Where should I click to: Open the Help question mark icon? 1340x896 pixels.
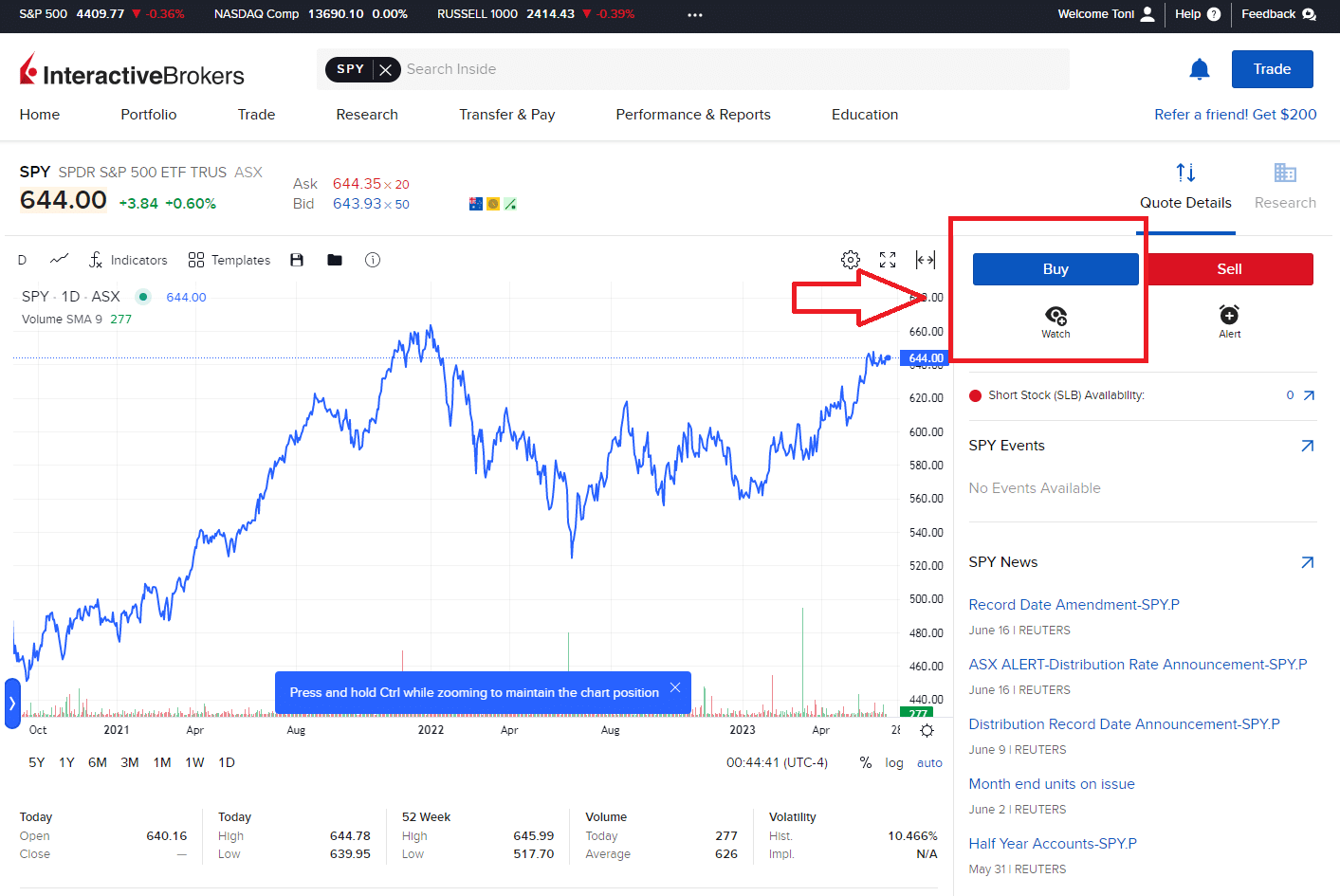(1214, 14)
